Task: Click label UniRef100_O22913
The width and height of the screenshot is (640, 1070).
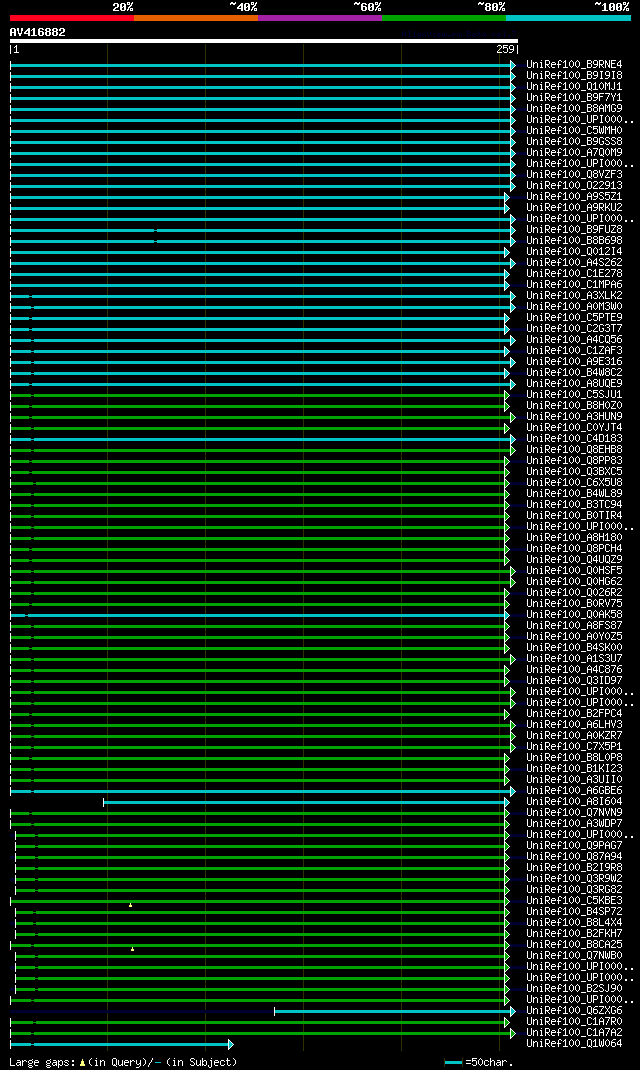Action: (574, 186)
